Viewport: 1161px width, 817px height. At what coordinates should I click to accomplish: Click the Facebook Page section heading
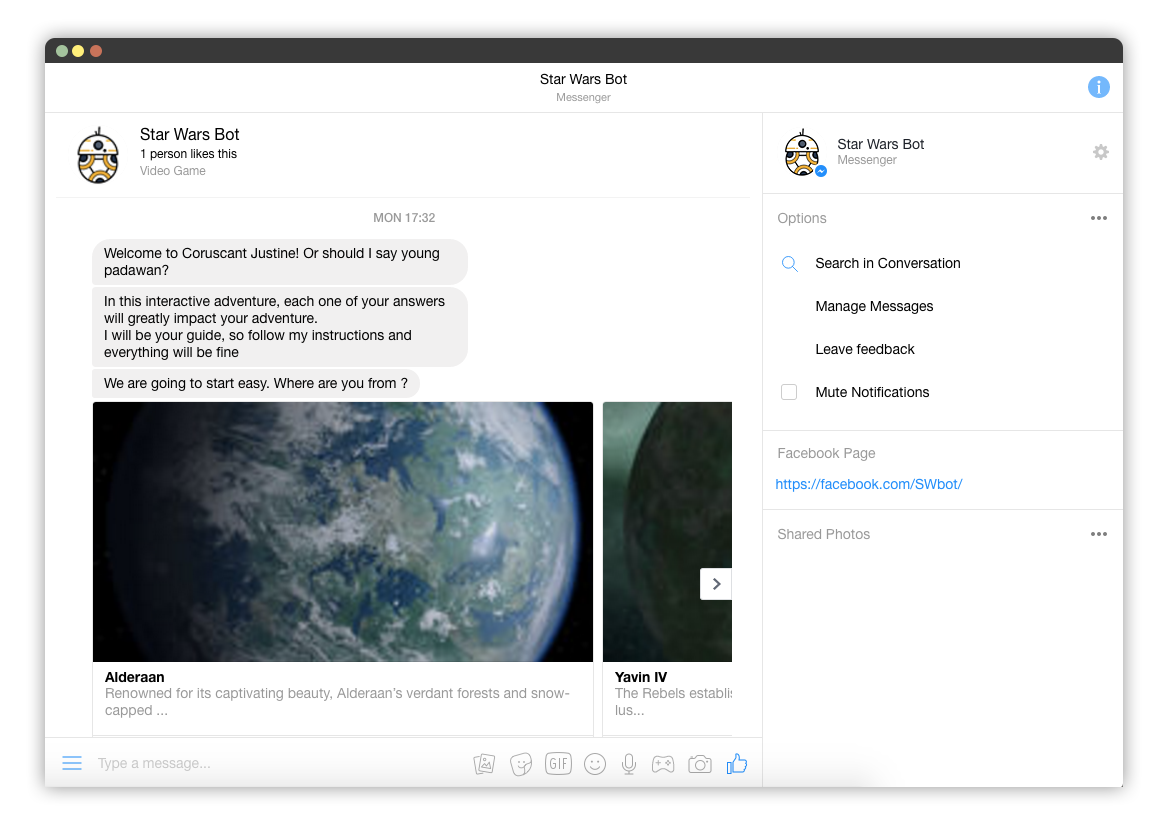coord(826,453)
